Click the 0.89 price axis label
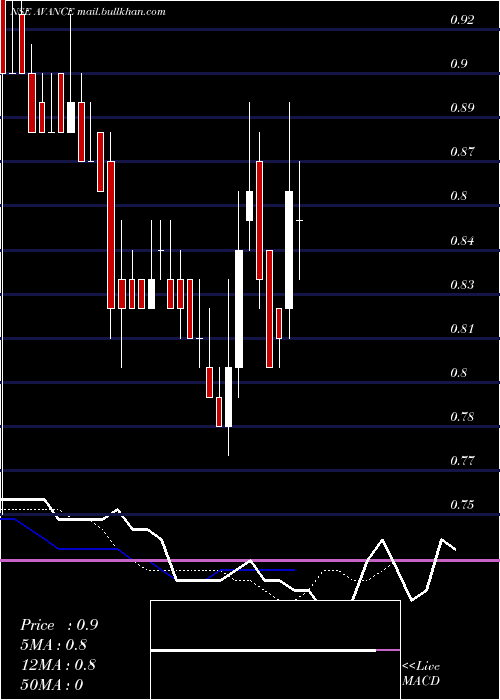This screenshot has height=700, width=500. pyautogui.click(x=462, y=108)
